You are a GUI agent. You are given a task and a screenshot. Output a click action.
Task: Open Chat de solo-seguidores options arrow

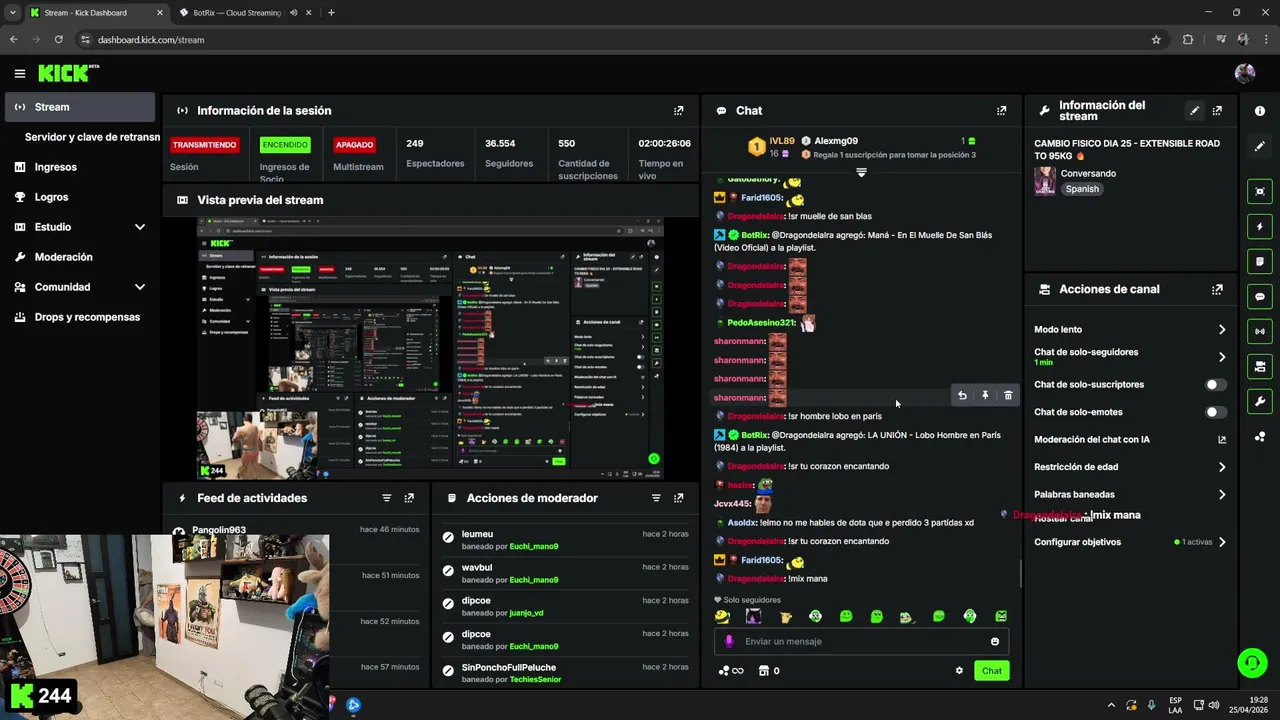tap(1221, 357)
